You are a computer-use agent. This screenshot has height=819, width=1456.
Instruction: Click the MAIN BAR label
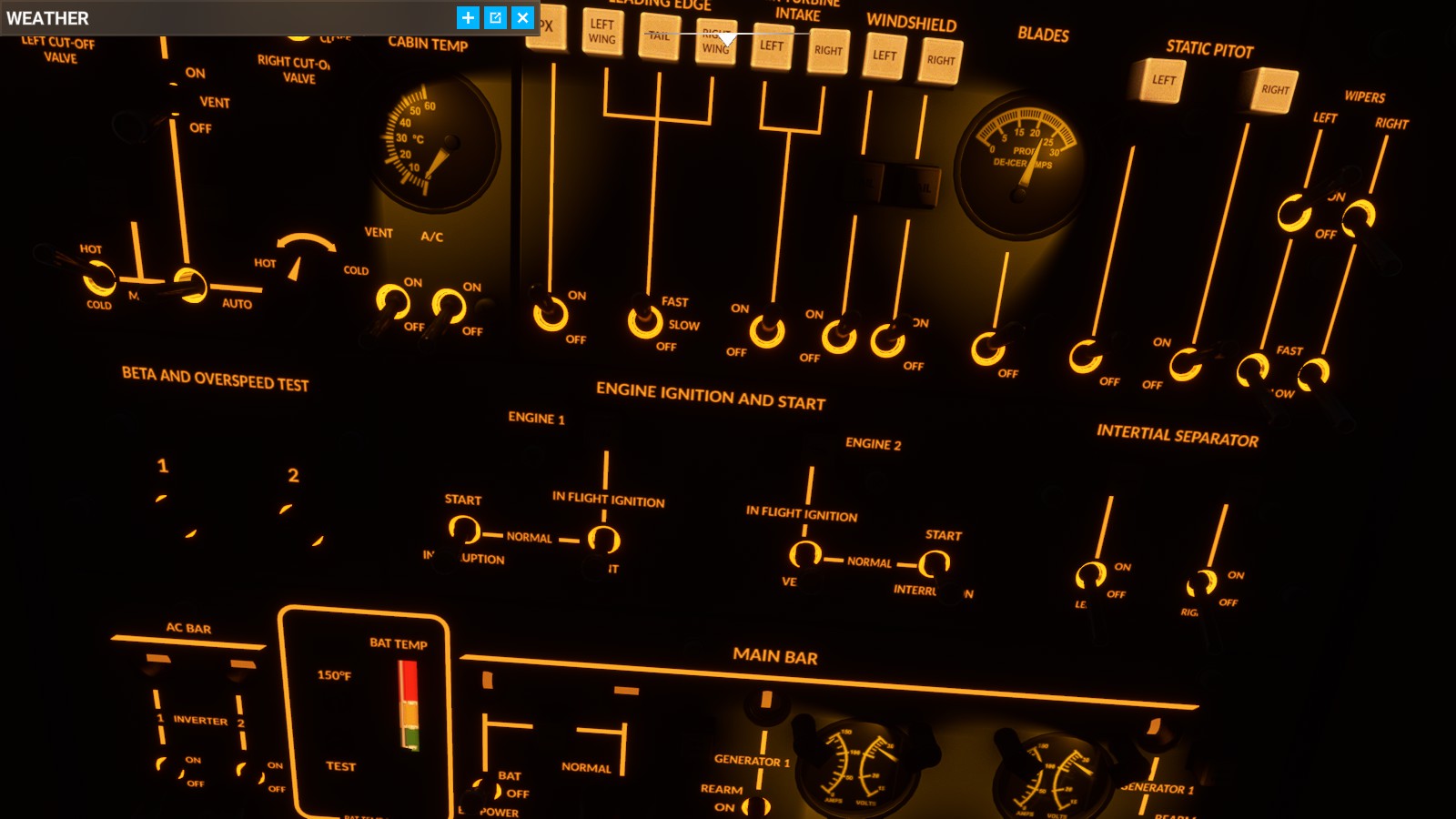pyautogui.click(x=775, y=656)
